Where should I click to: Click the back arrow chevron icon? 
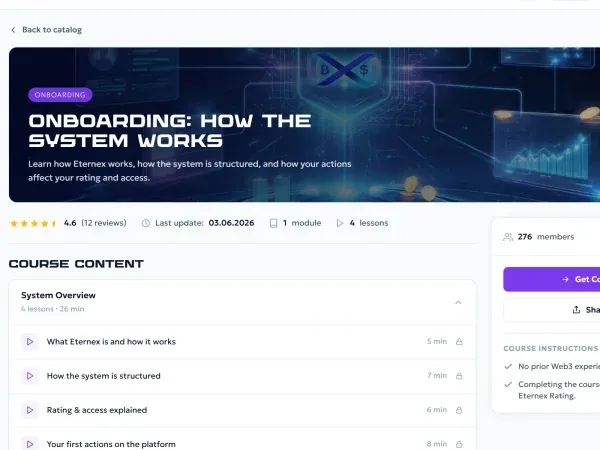pyautogui.click(x=13, y=30)
